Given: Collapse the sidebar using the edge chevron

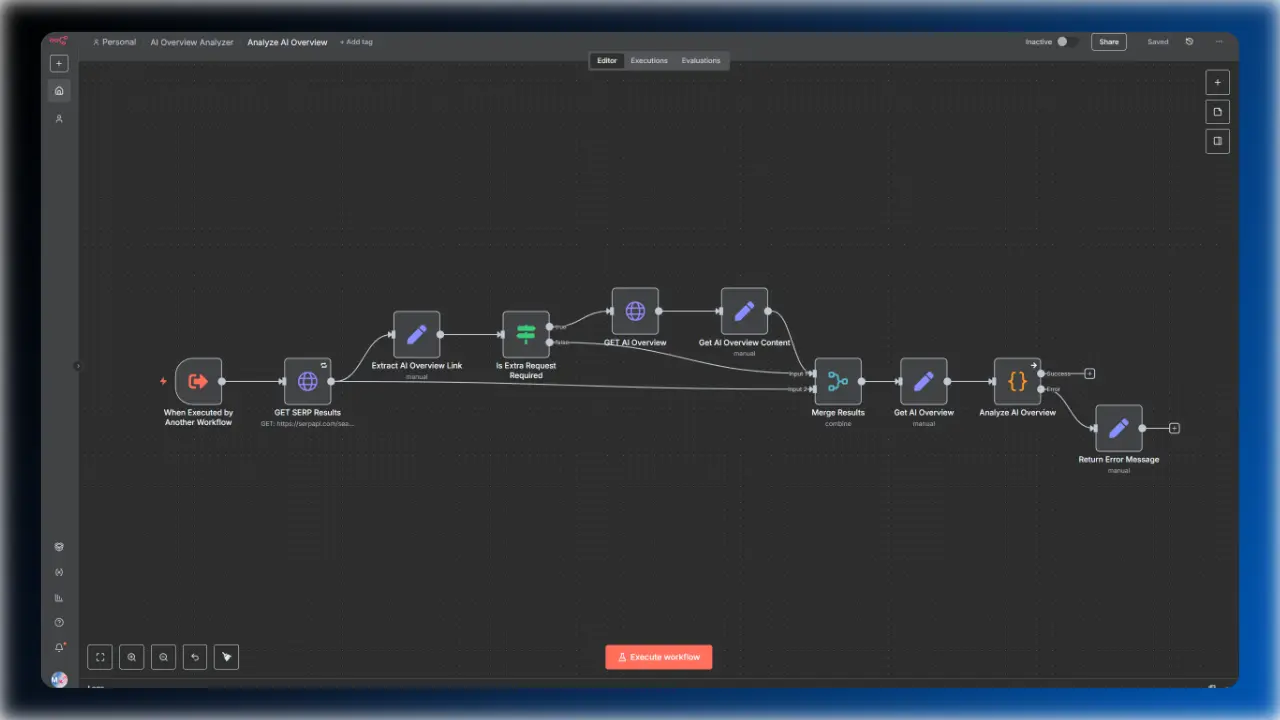Looking at the screenshot, I should tap(77, 364).
